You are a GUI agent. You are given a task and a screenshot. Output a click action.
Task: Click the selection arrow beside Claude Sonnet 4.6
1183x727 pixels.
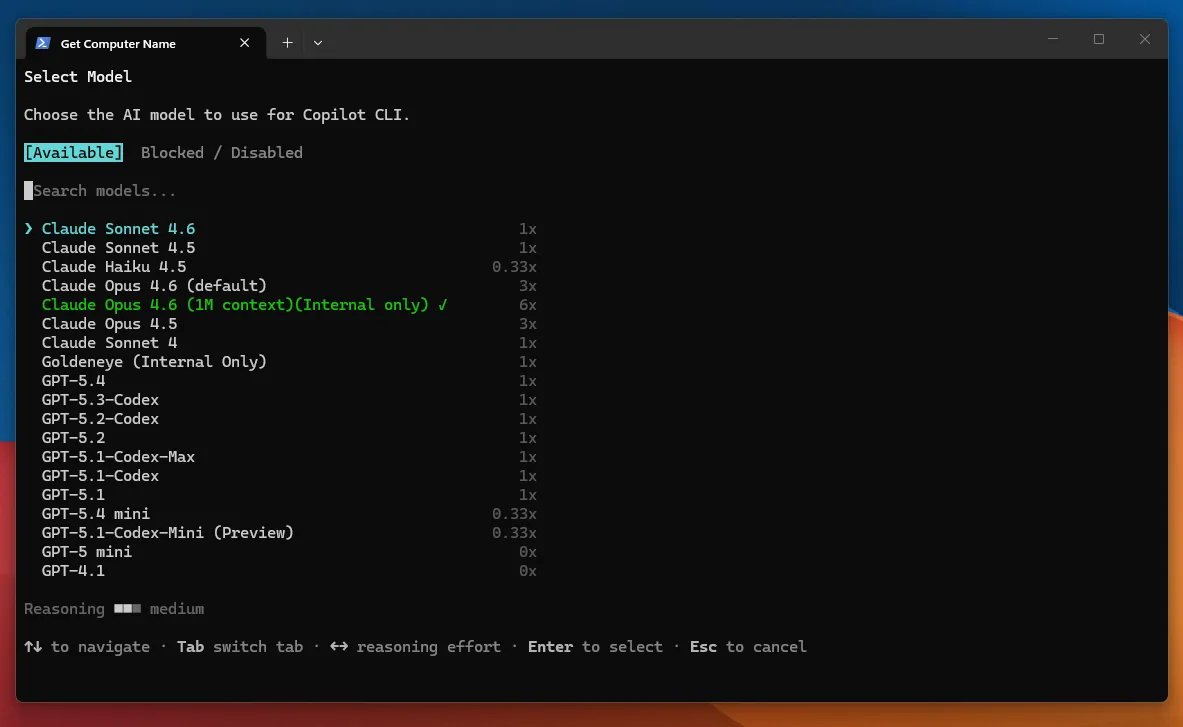click(29, 229)
